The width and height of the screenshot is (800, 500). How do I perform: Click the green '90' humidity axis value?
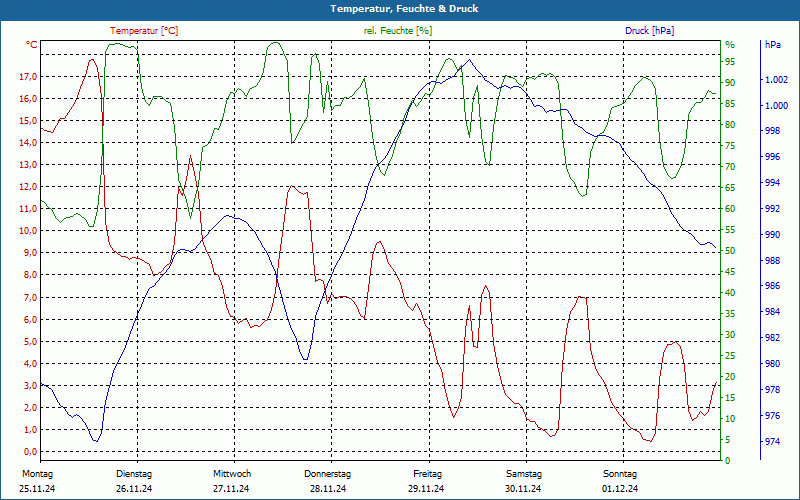(x=730, y=83)
